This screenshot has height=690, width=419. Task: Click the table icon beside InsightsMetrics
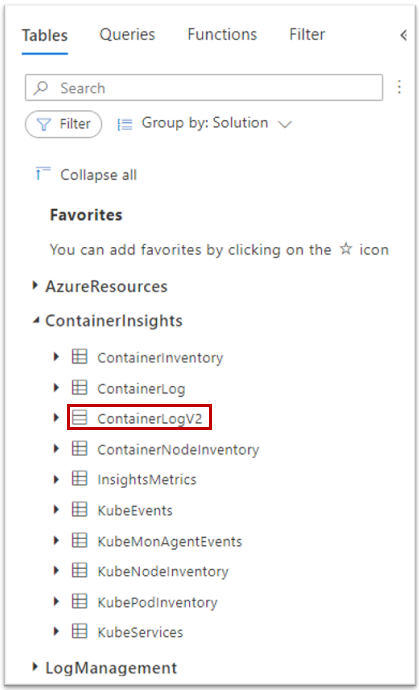[79, 478]
